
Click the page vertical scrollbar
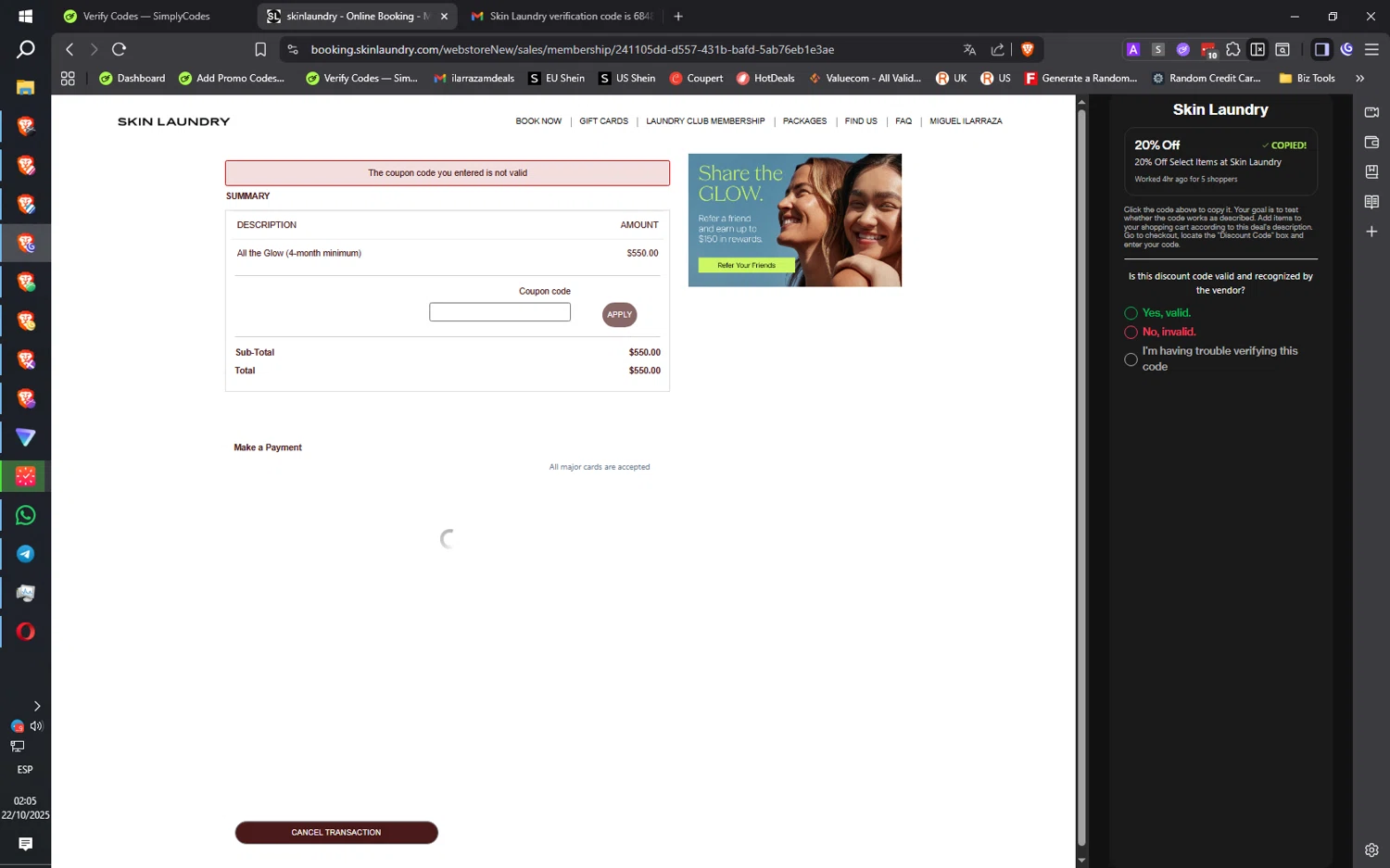[1080, 480]
